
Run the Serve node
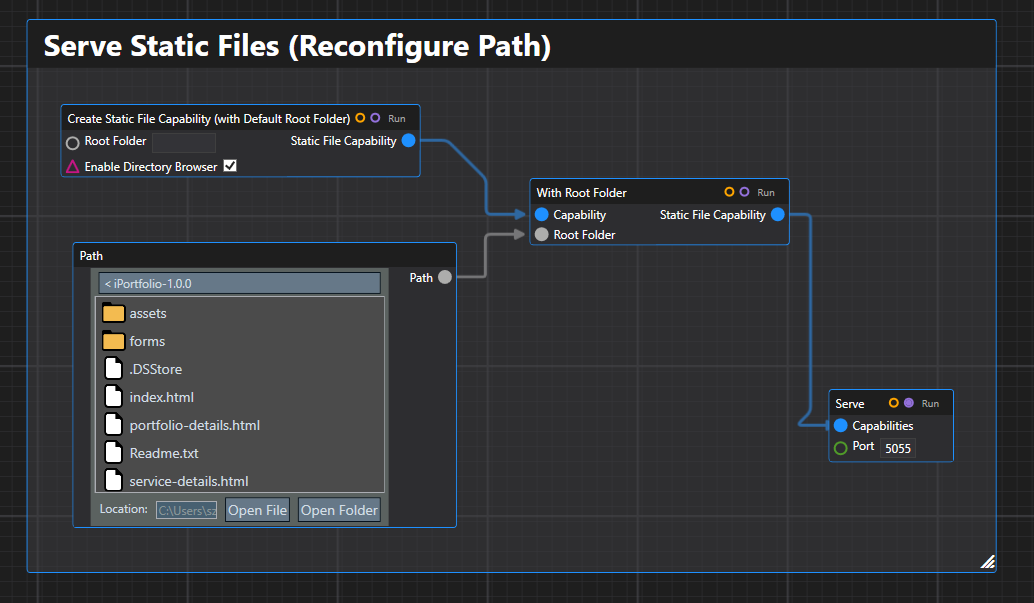[x=930, y=404]
